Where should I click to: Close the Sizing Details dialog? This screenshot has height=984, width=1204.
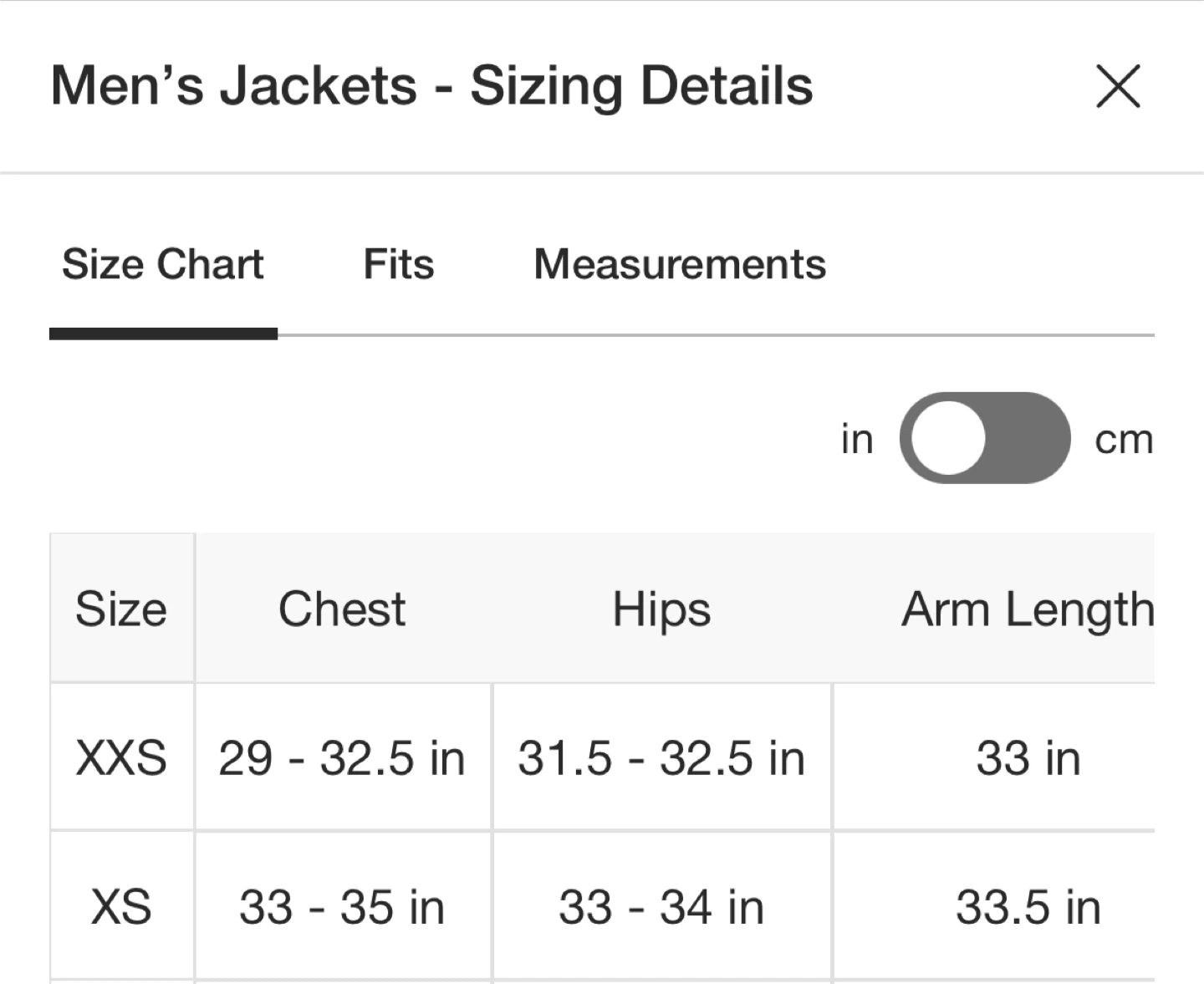(1117, 86)
